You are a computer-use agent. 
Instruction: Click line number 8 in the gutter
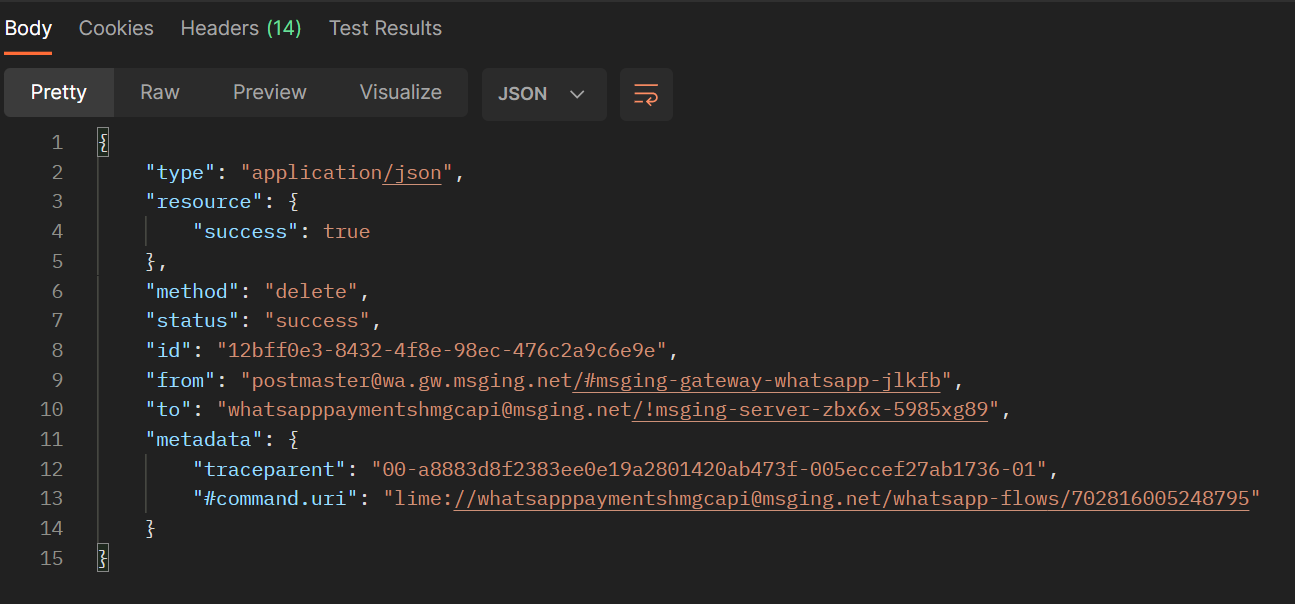point(57,350)
